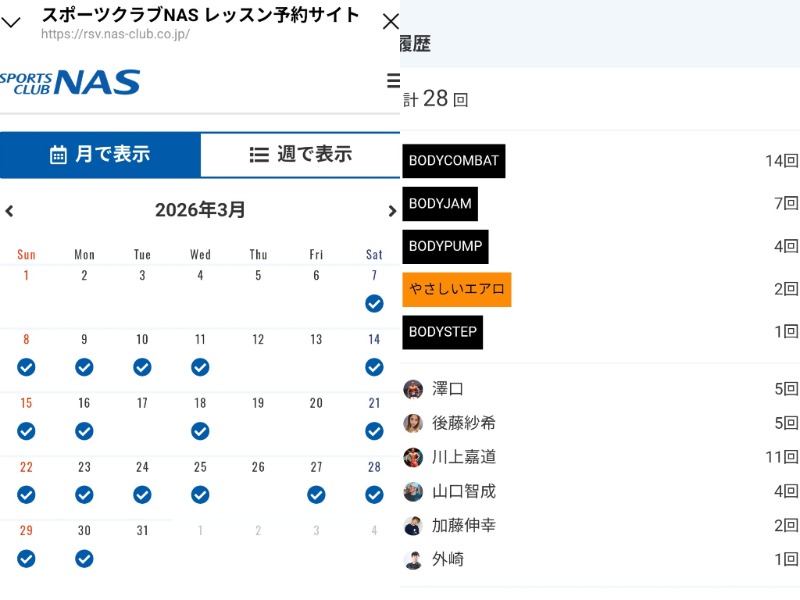
Task: Click 川上嘉道 instructor avatar
Action: click(413, 457)
